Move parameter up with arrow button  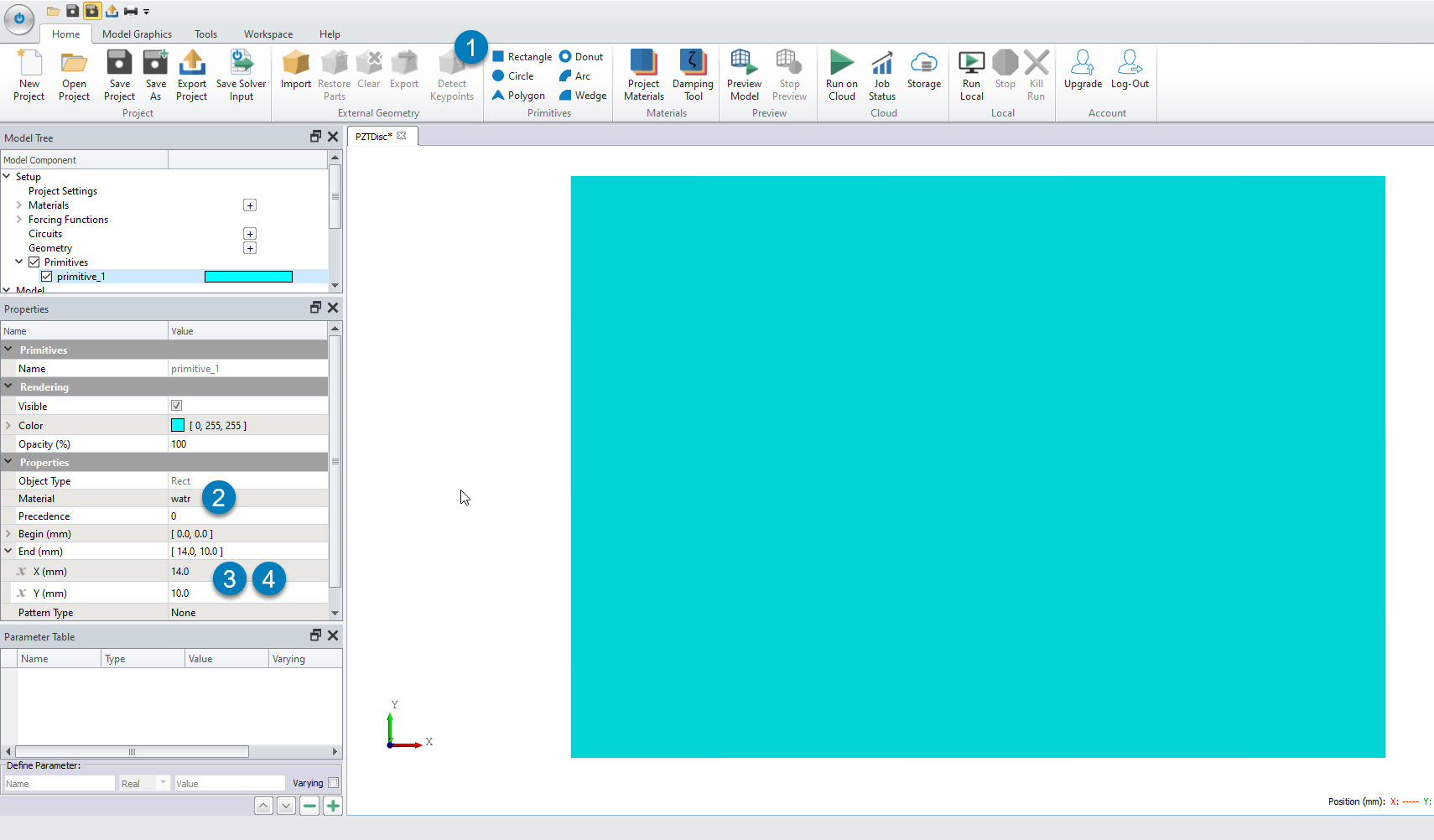(x=263, y=806)
